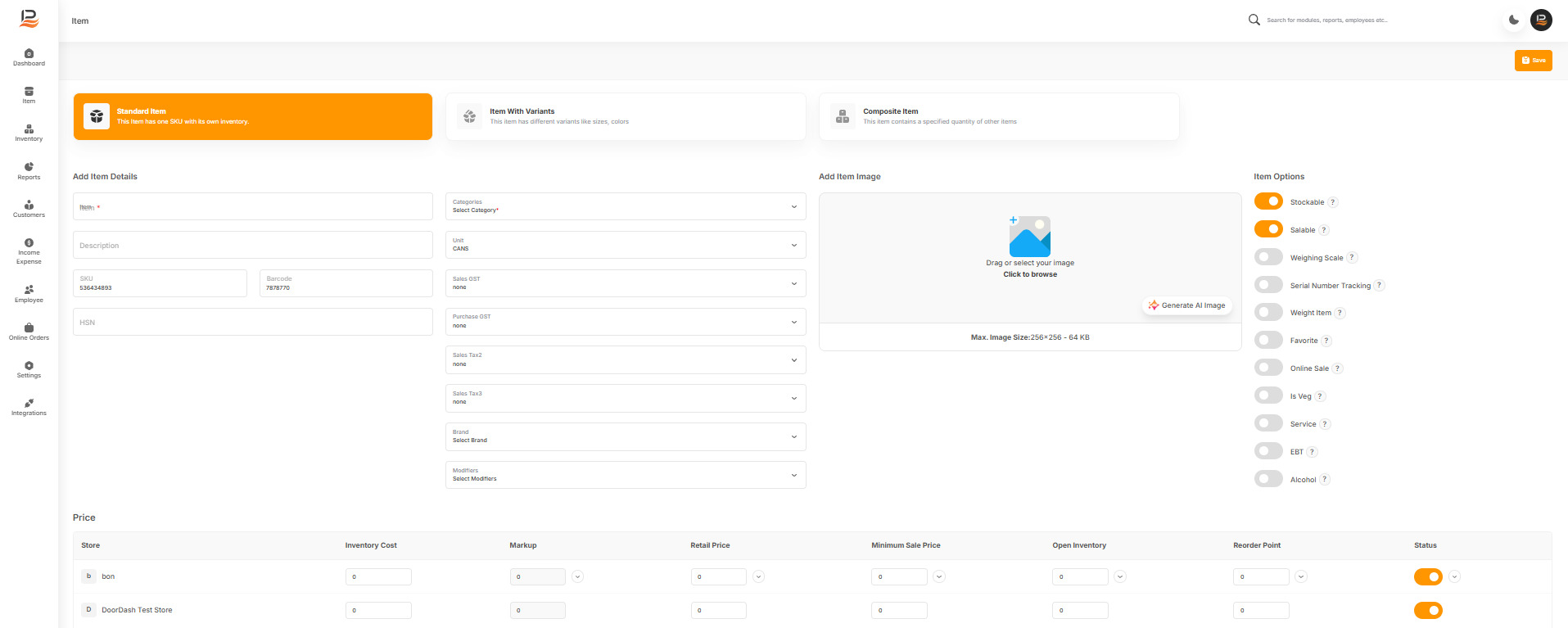Click the Save button
The image size is (1568, 628).
(x=1533, y=61)
